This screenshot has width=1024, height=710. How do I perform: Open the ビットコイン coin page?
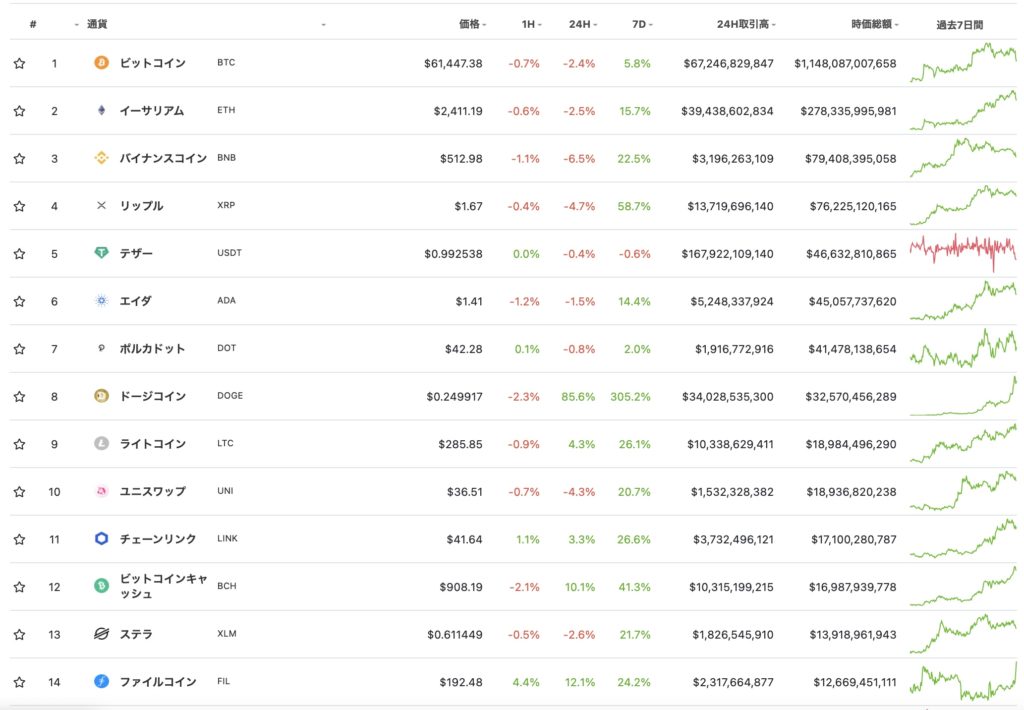point(153,63)
